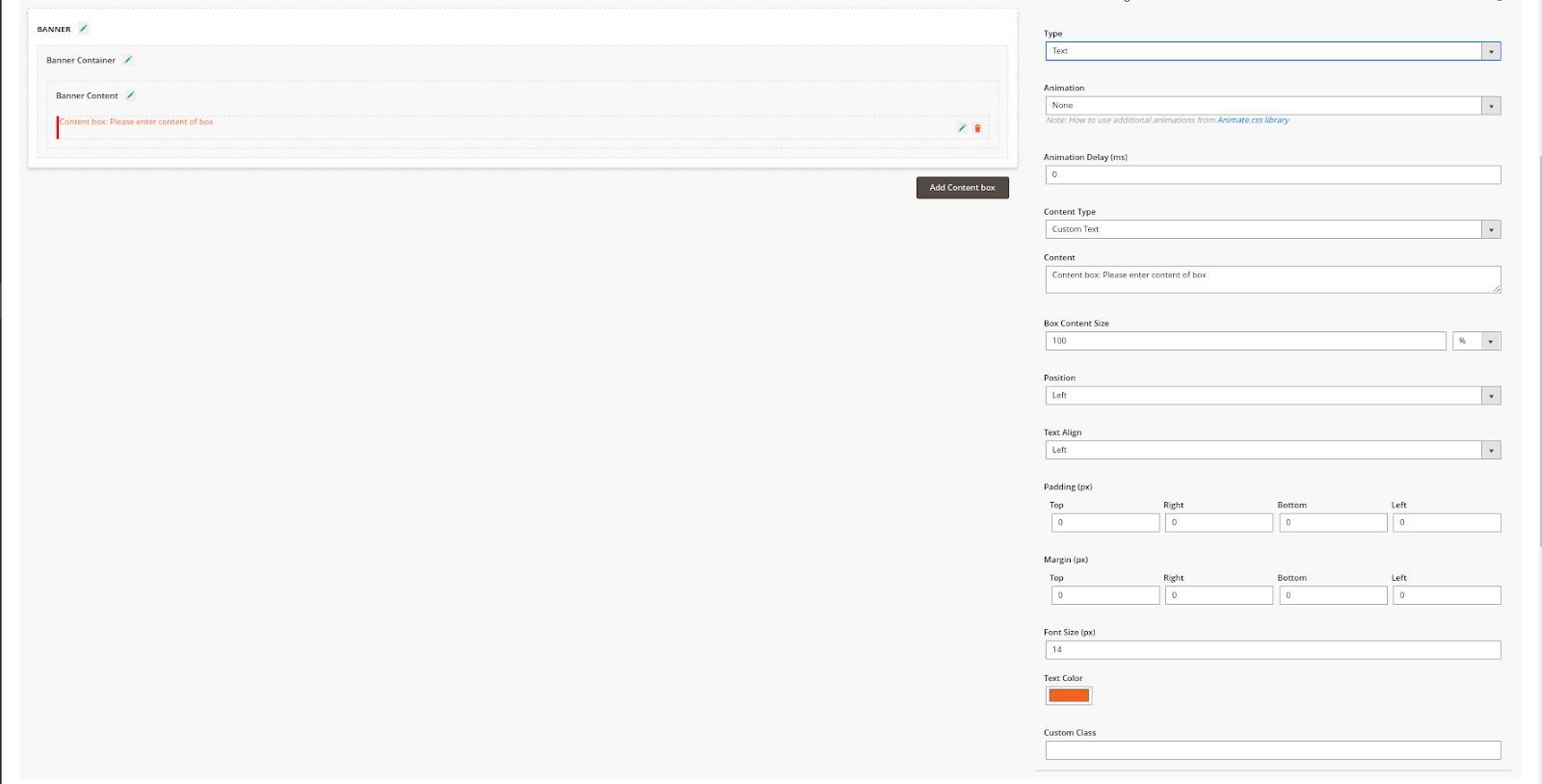Open the Text Align dropdown
This screenshot has width=1542, height=784.
1272,450
